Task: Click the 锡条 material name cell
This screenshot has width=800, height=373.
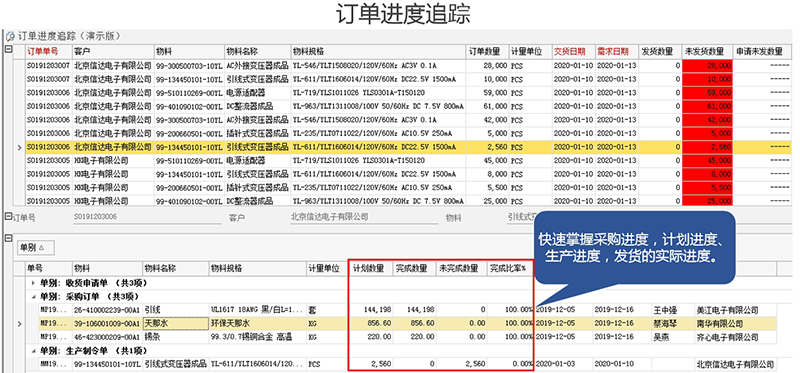Action: (176, 337)
